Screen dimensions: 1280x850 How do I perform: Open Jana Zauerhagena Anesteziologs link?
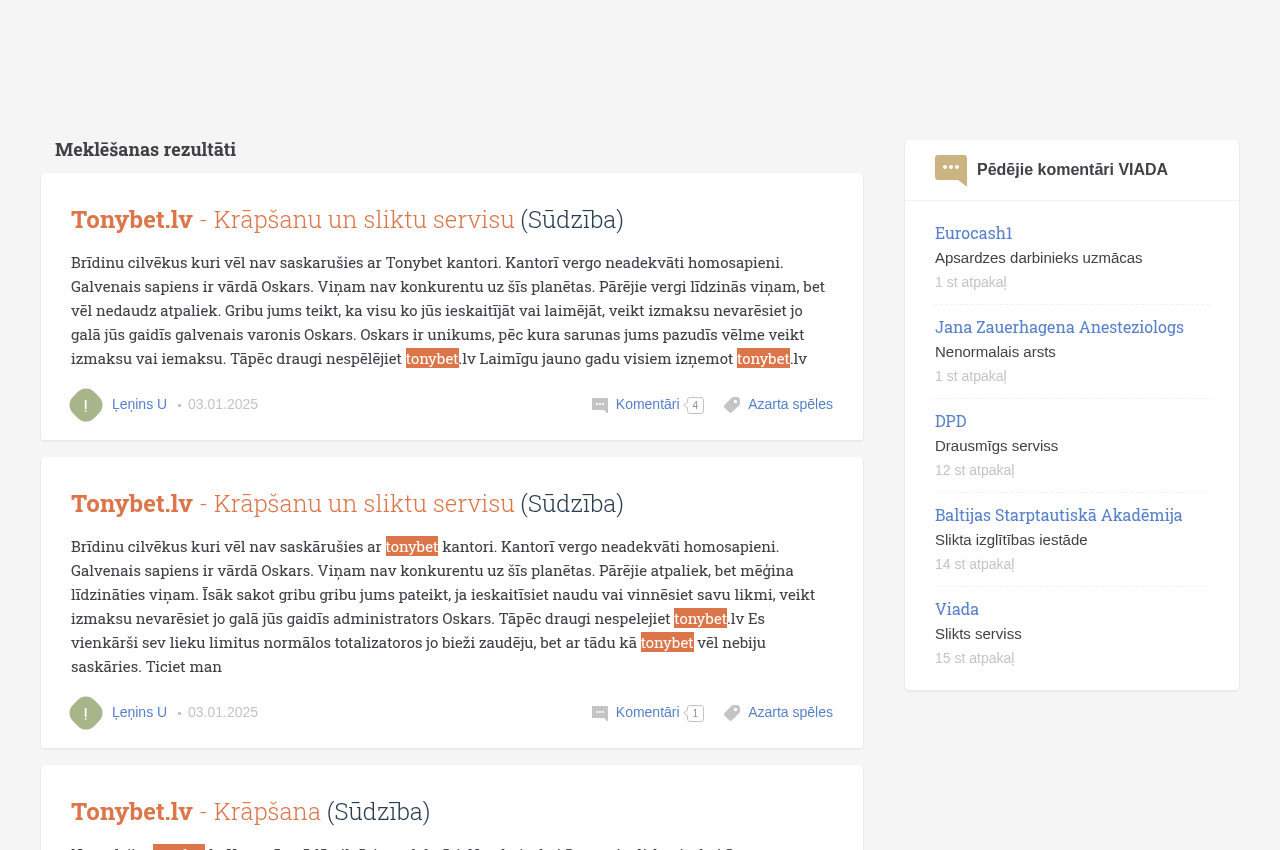(1059, 326)
